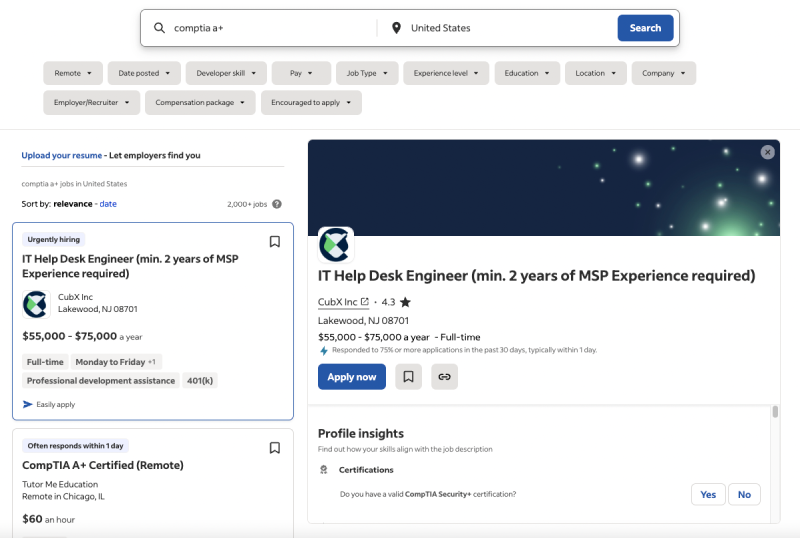Click the Upload your resume link
Image resolution: width=800 pixels, height=538 pixels.
tap(62, 156)
